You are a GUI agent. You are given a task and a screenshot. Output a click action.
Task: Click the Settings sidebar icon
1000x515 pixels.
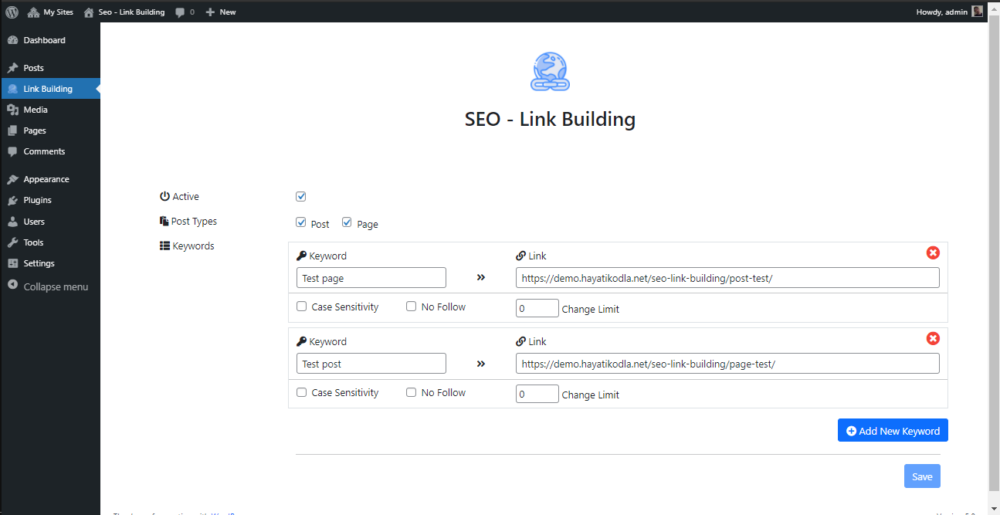pyautogui.click(x=12, y=263)
